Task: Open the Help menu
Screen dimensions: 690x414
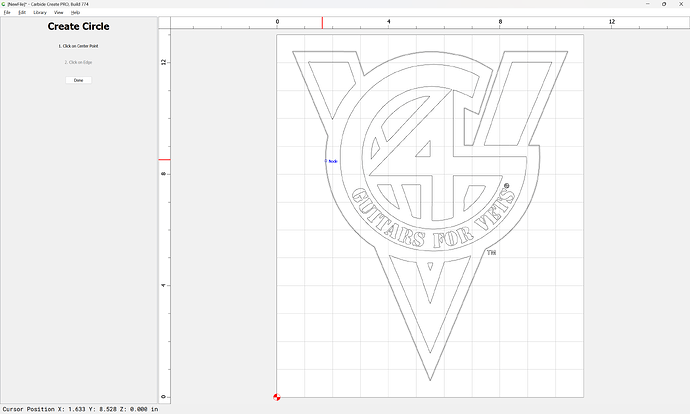Action: [x=75, y=12]
